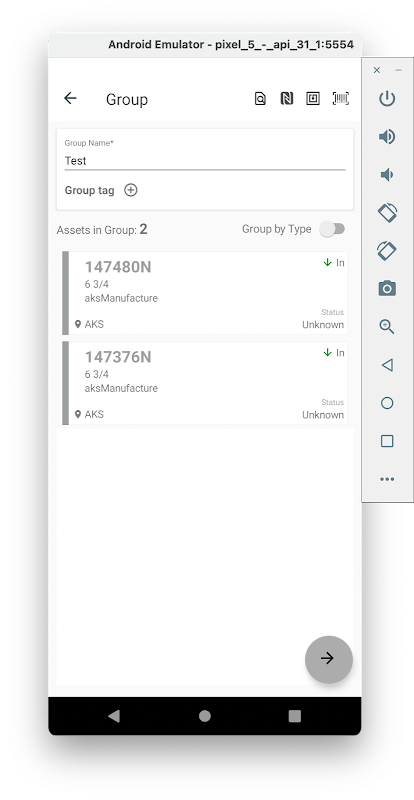Viewport: 414px width, 800px height.
Task: Activate the emulator zoom magnifier
Action: coord(387,327)
